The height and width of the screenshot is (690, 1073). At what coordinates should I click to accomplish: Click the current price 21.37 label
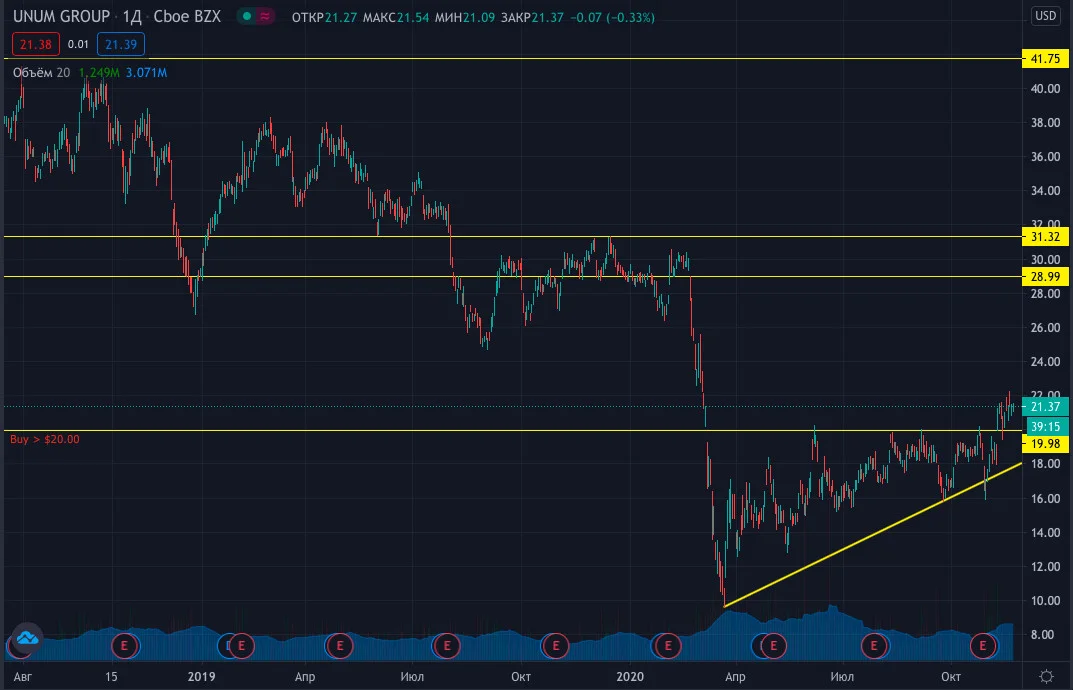[1045, 407]
